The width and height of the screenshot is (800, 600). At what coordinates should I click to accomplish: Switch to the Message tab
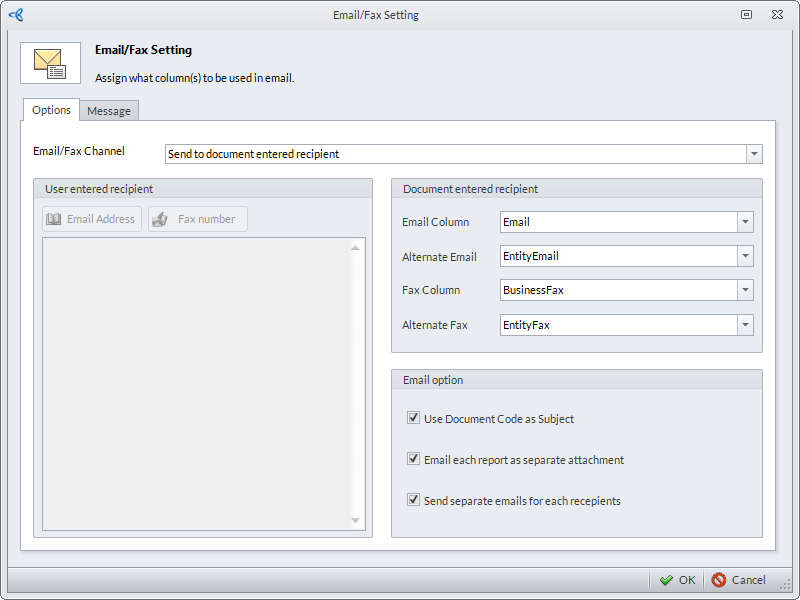[109, 111]
